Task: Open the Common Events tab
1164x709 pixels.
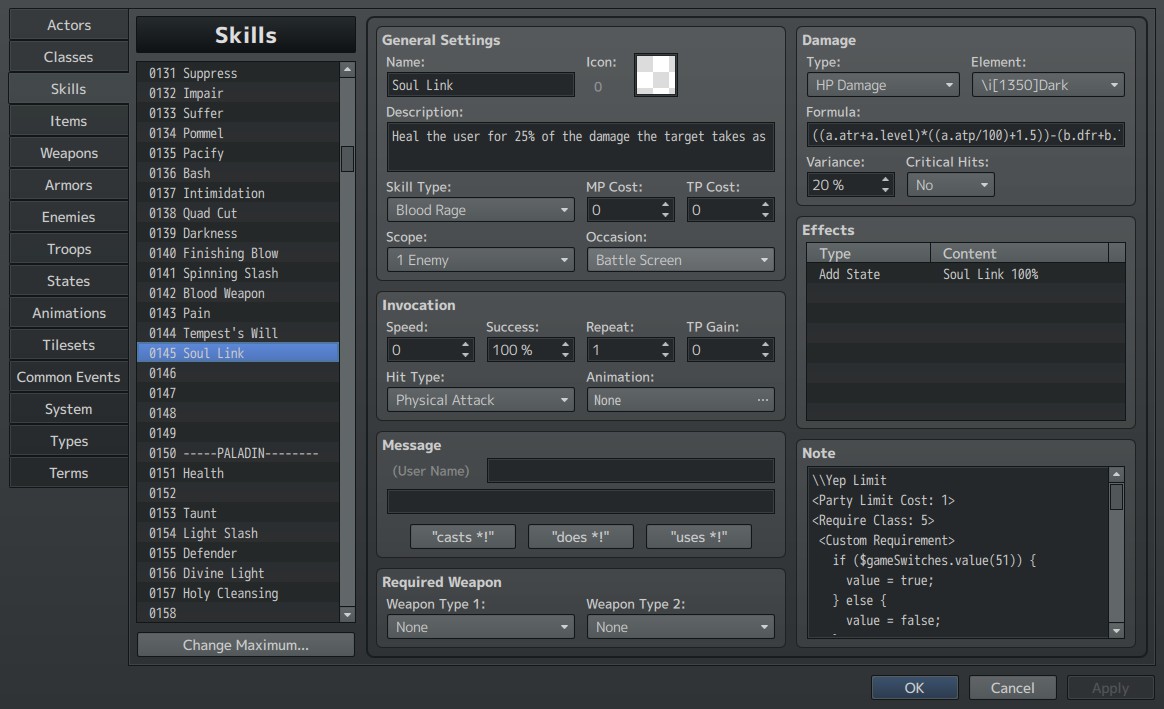Action: (69, 377)
